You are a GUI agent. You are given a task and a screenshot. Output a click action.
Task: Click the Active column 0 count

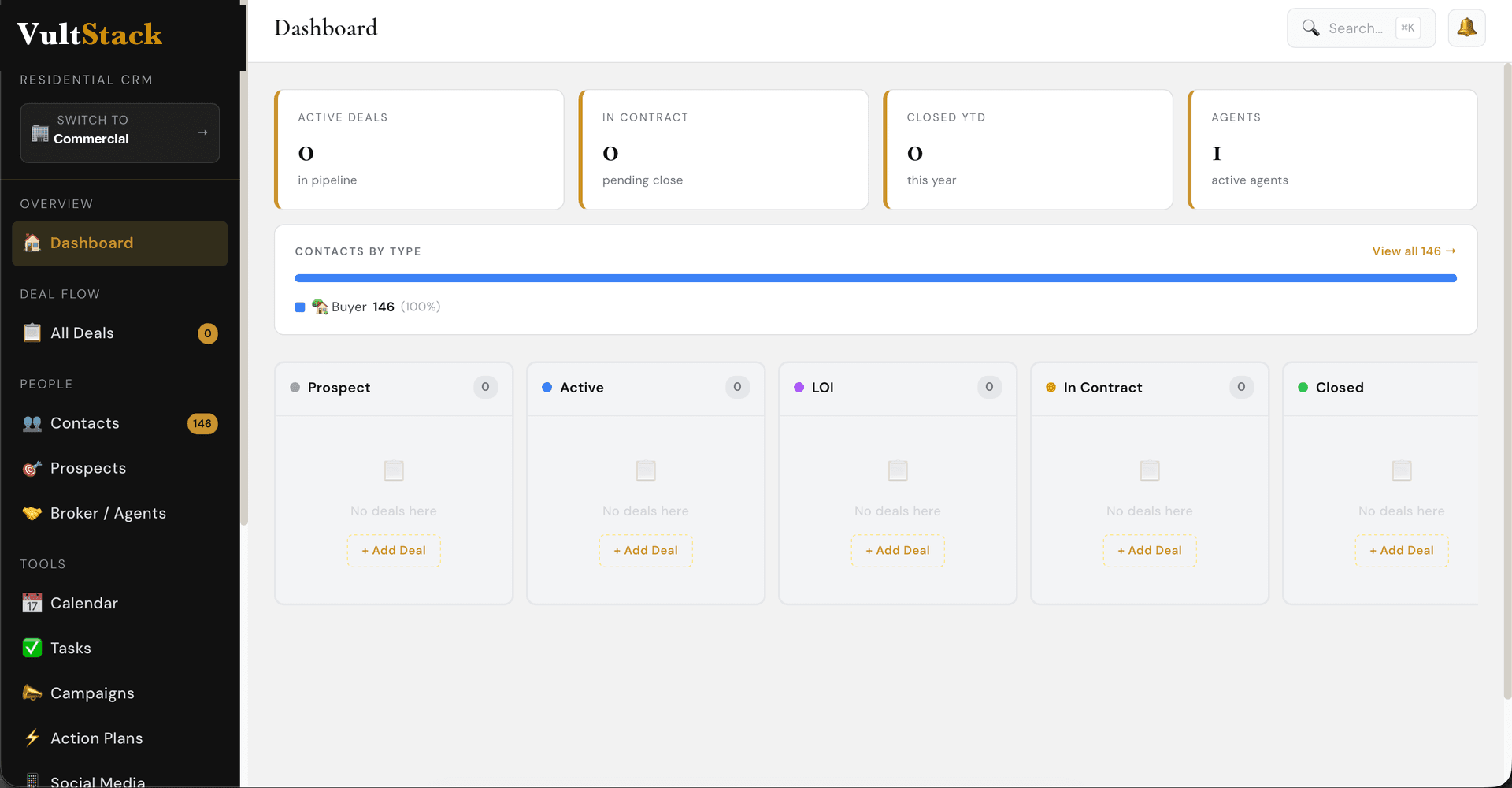[x=737, y=387]
